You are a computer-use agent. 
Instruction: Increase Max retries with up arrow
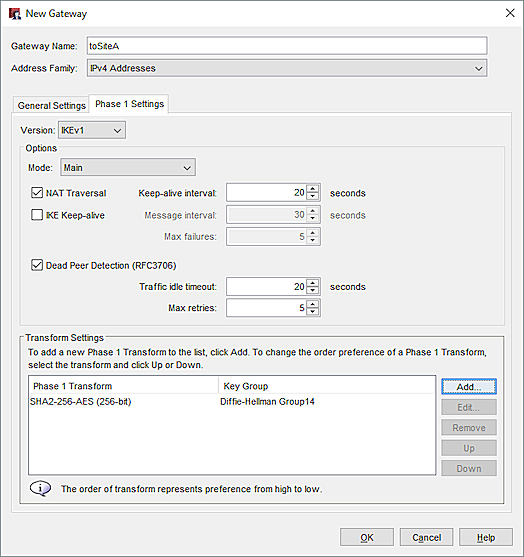click(x=313, y=304)
